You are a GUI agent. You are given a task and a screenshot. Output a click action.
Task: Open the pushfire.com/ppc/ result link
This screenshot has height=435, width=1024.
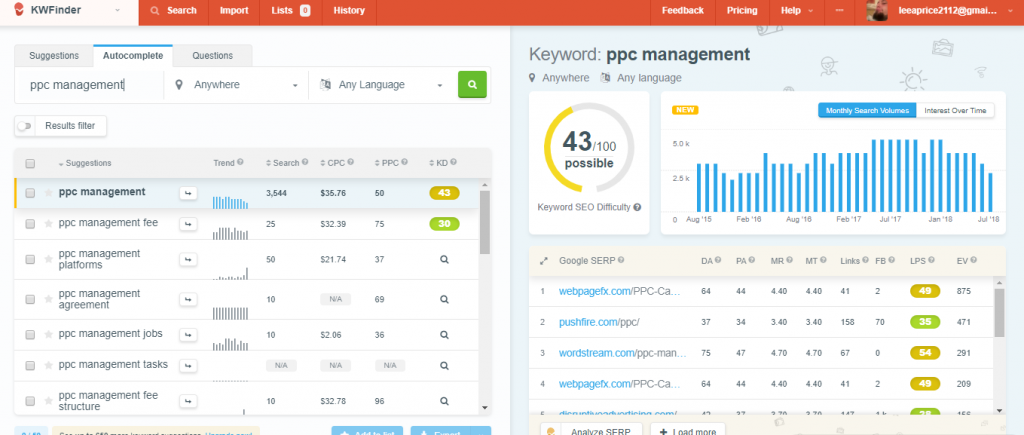pyautogui.click(x=599, y=322)
